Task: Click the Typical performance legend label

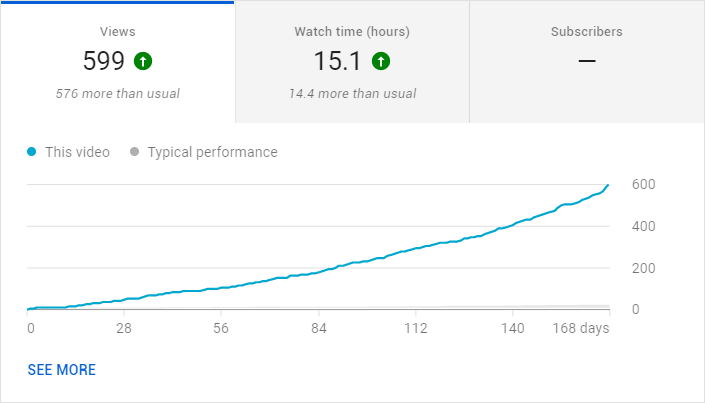Action: tap(213, 152)
